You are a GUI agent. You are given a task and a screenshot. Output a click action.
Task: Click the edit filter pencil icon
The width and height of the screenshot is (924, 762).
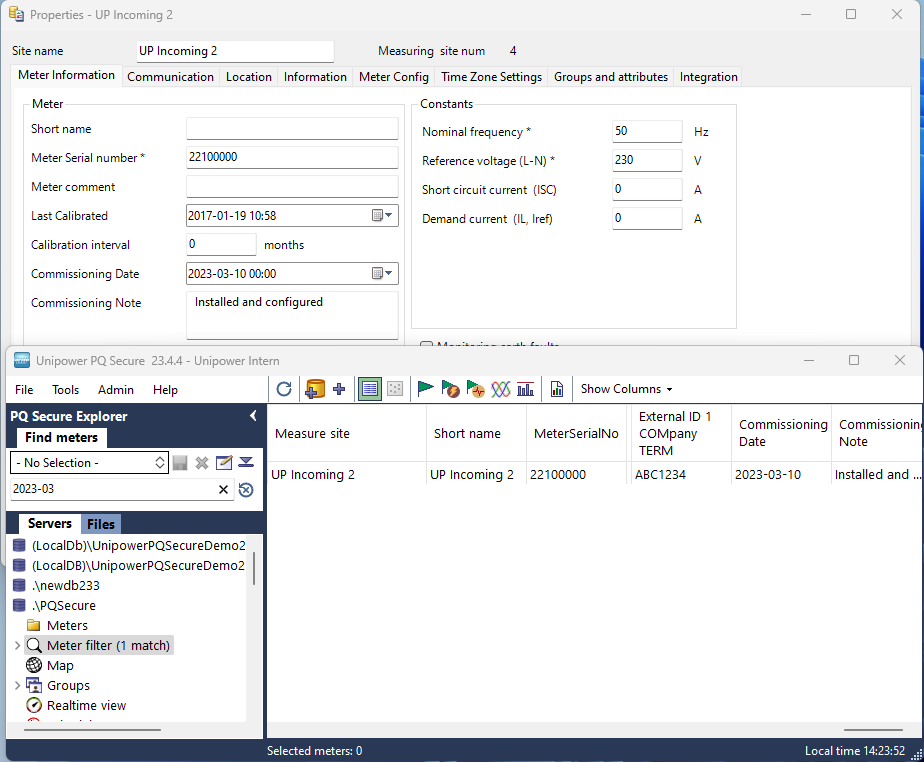[224, 463]
